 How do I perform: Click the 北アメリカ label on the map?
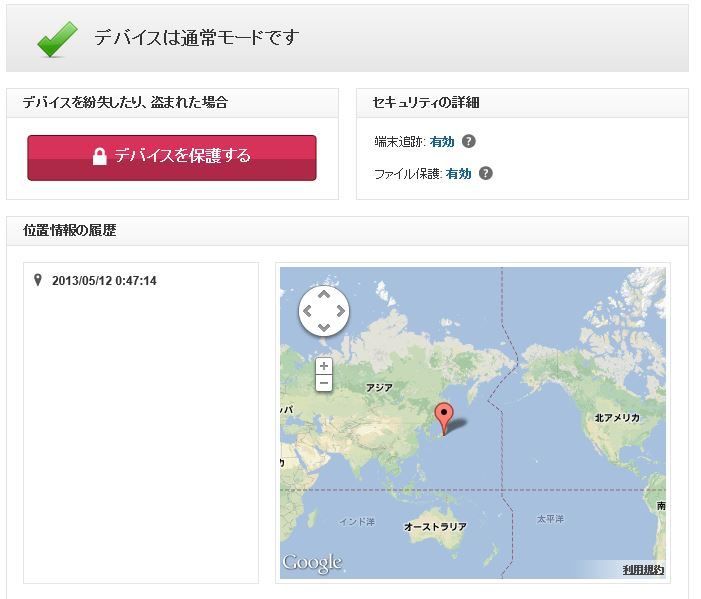point(617,418)
